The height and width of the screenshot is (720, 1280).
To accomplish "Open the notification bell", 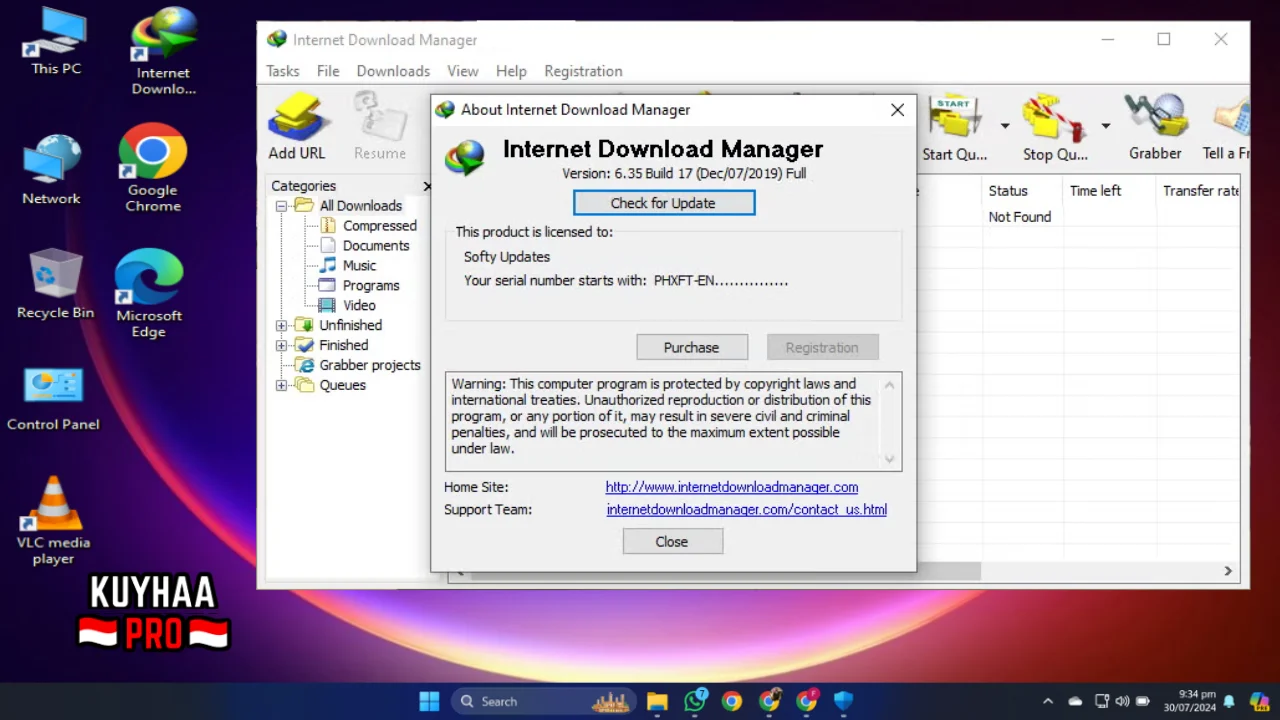I will (1229, 701).
